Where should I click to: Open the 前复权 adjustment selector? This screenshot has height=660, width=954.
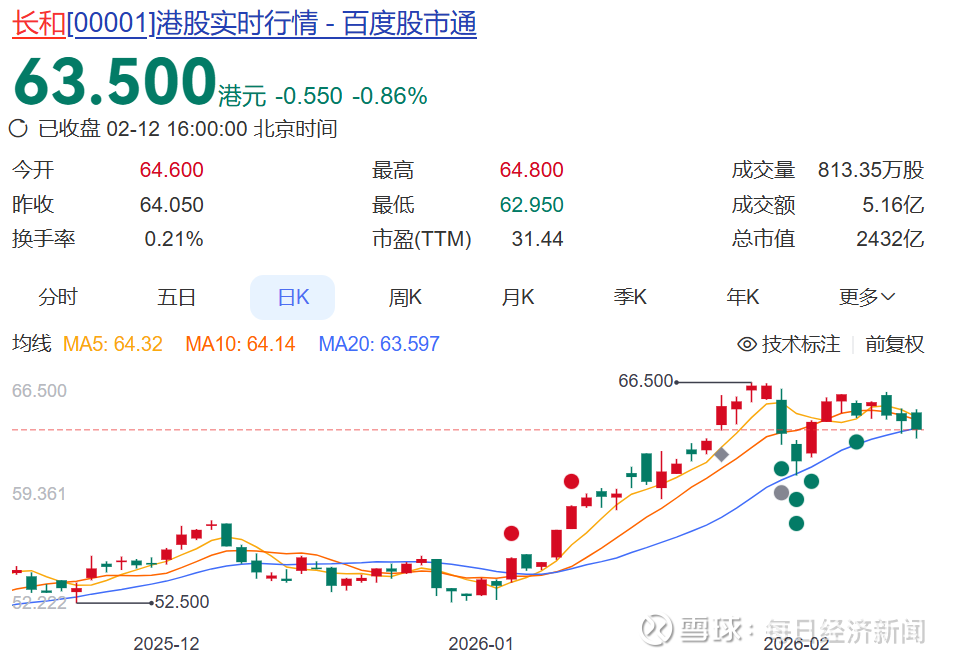[894, 344]
